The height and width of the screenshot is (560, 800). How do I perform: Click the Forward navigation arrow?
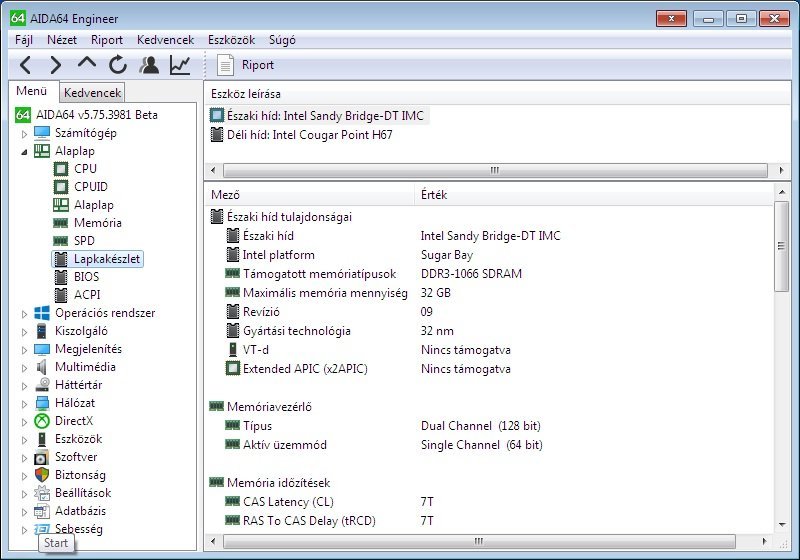pyautogui.click(x=56, y=65)
